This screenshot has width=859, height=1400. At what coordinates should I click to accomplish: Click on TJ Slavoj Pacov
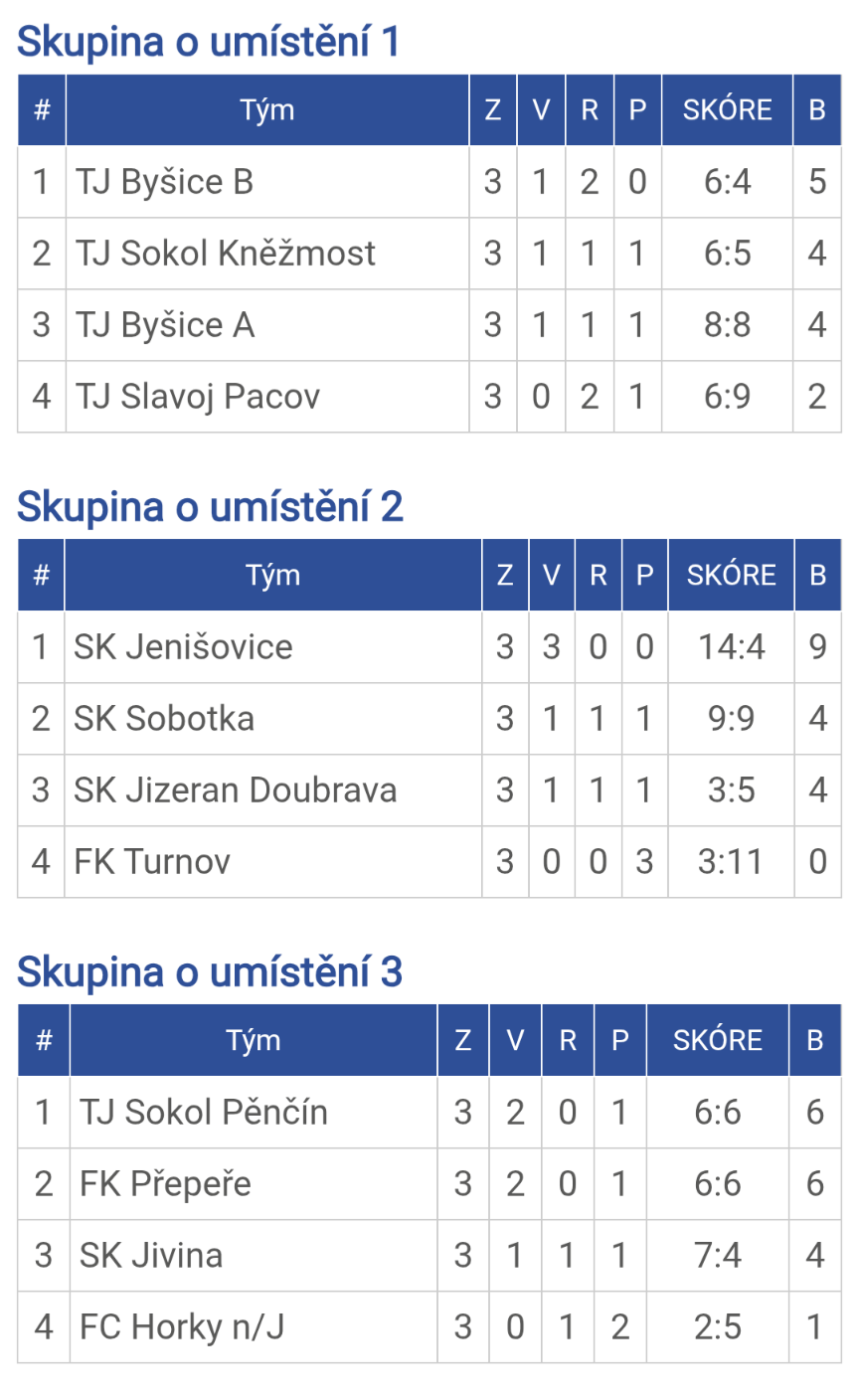[x=198, y=397]
